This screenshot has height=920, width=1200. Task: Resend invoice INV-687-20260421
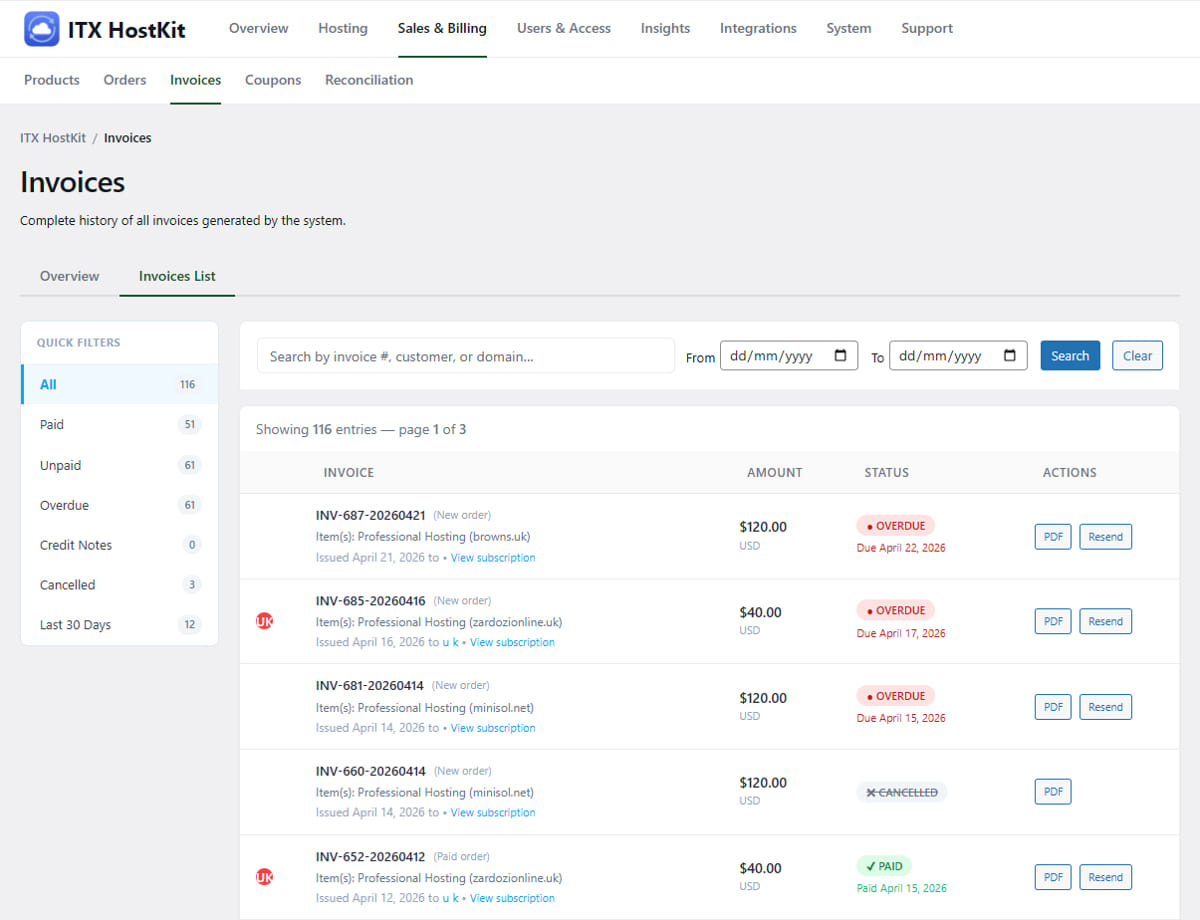1106,537
